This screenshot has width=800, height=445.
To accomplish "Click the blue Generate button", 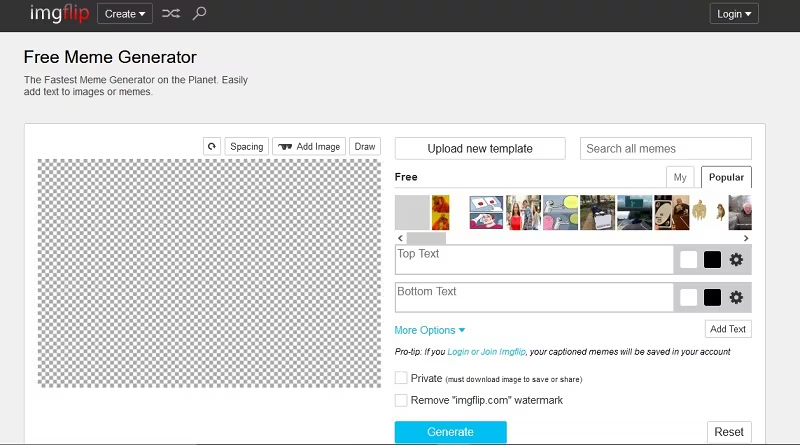I will pos(451,432).
